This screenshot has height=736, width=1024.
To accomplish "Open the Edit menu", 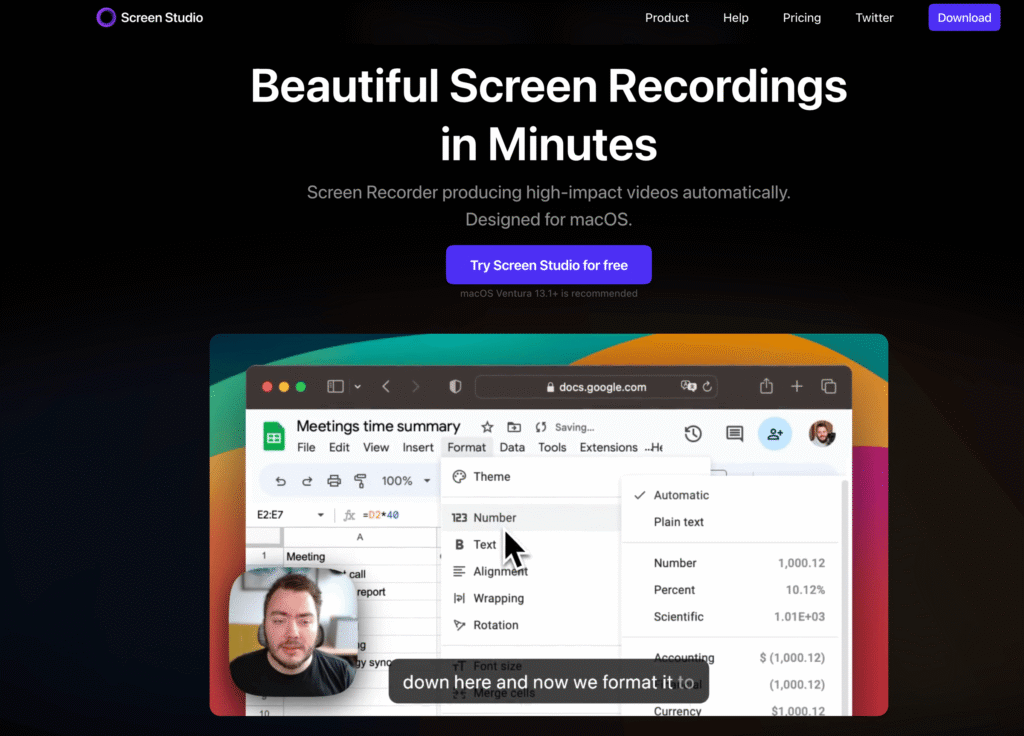I will point(339,447).
